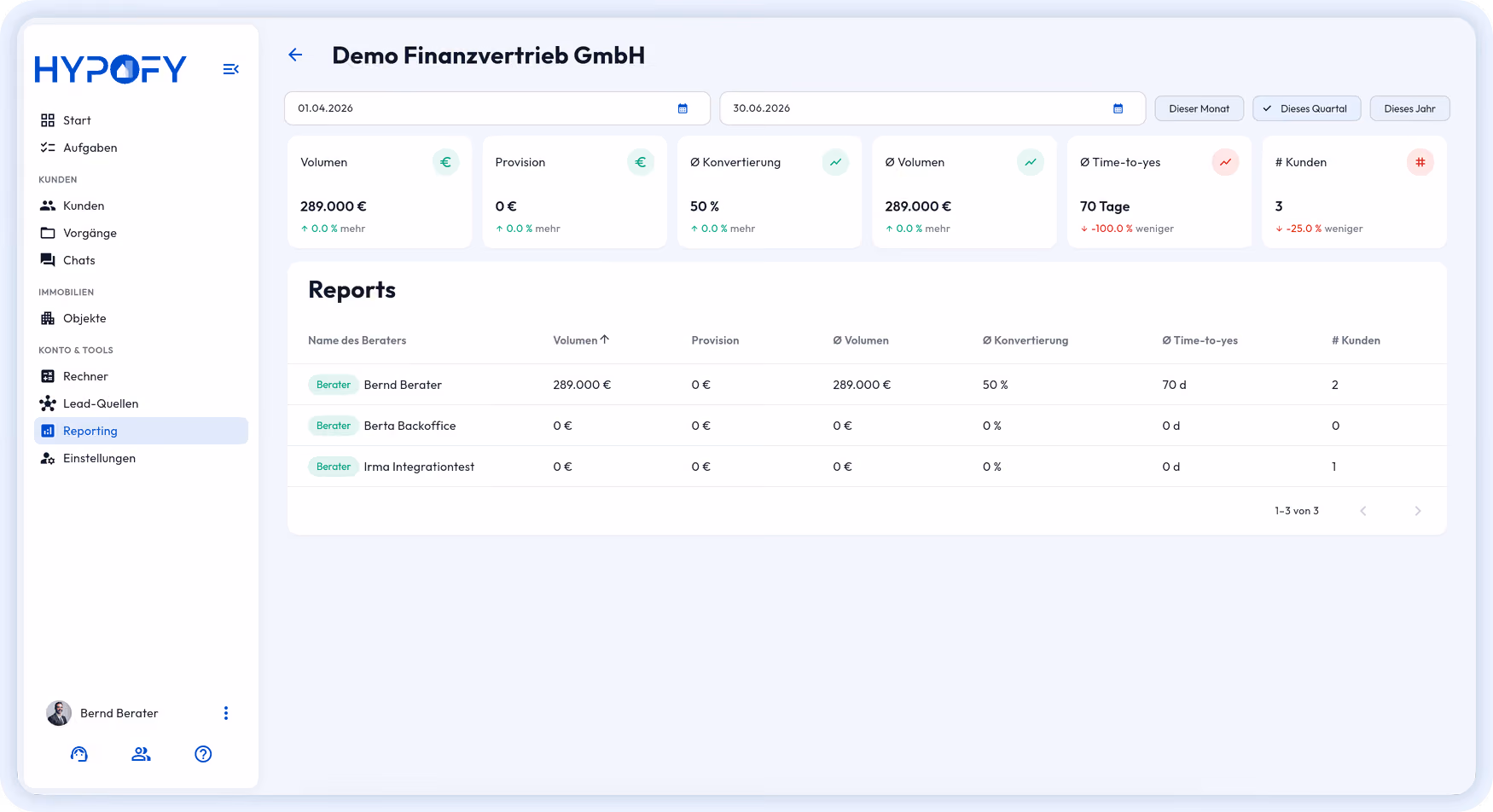Viewport: 1493px width, 812px height.
Task: Select the Dieser Monat filter
Action: pos(1199,108)
